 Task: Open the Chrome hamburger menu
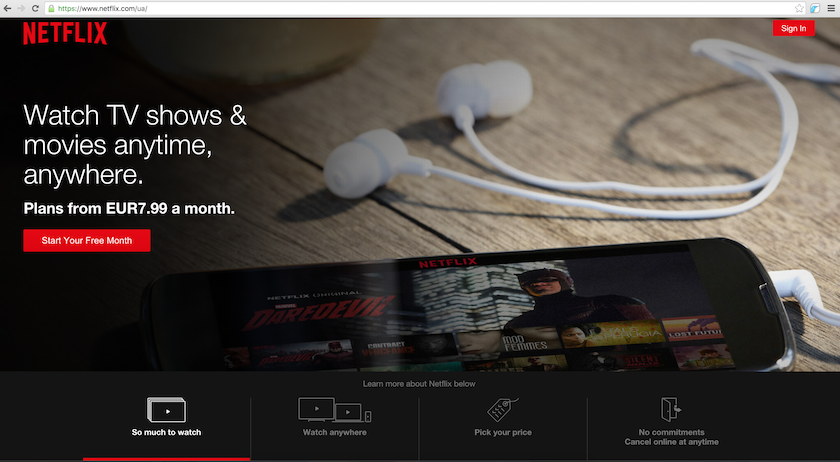[x=831, y=9]
